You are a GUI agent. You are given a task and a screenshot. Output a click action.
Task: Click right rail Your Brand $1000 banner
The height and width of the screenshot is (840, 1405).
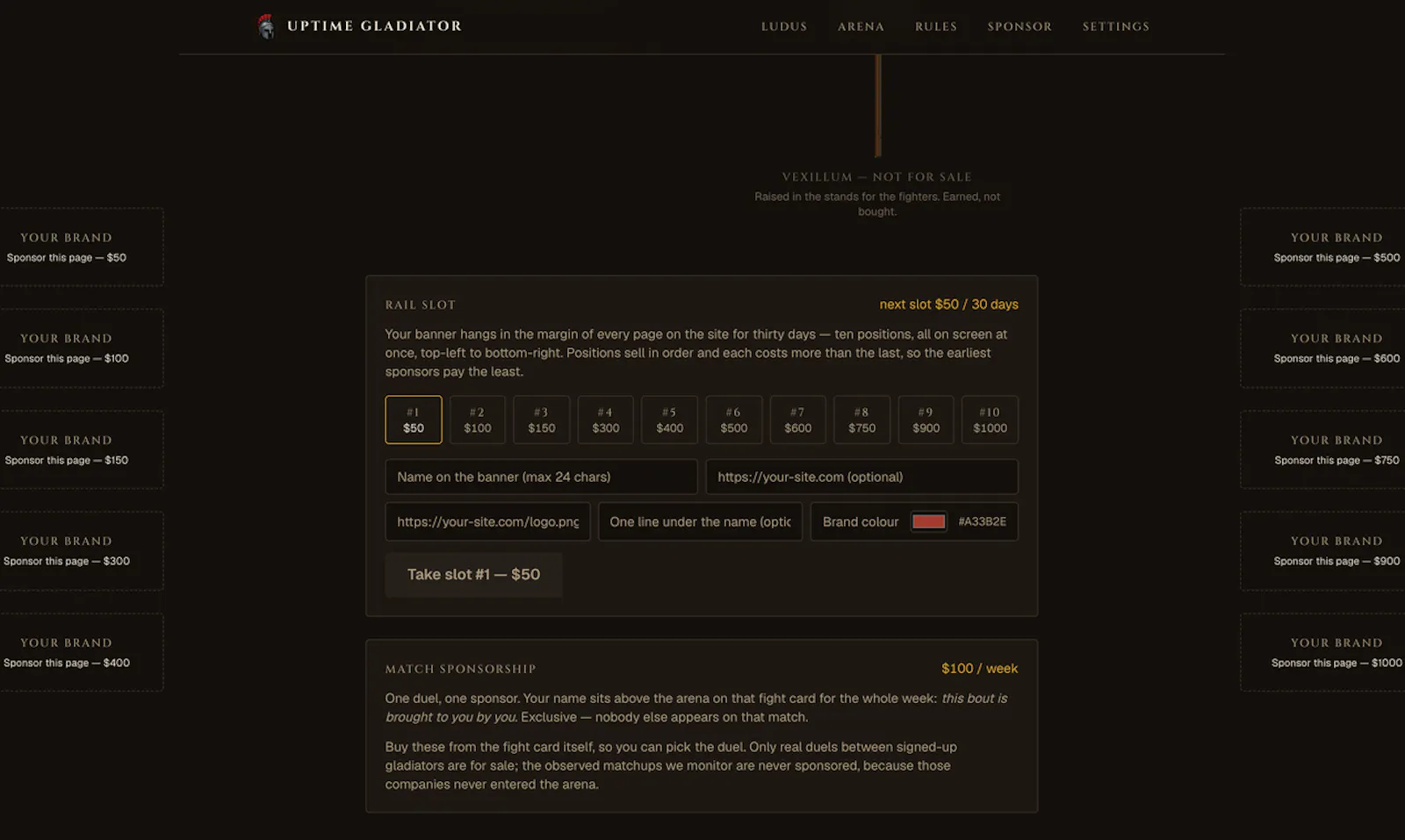coord(1322,652)
